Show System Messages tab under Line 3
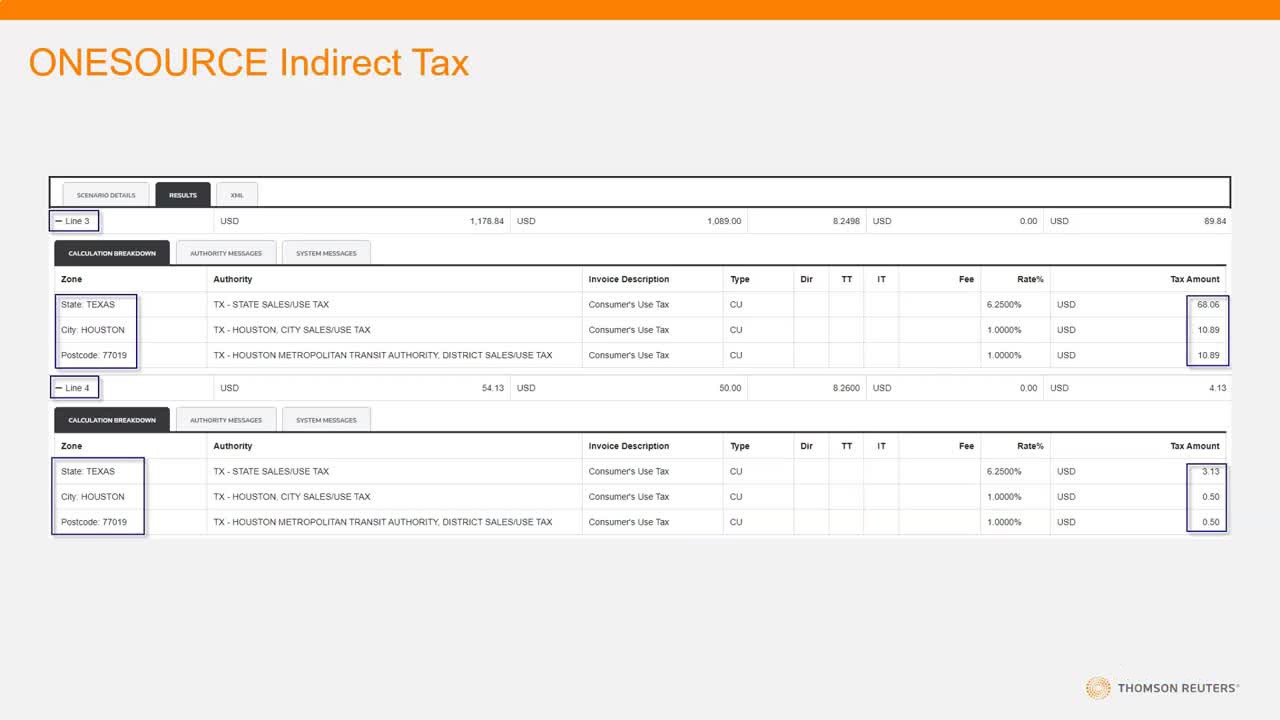The image size is (1280, 720). (x=326, y=254)
